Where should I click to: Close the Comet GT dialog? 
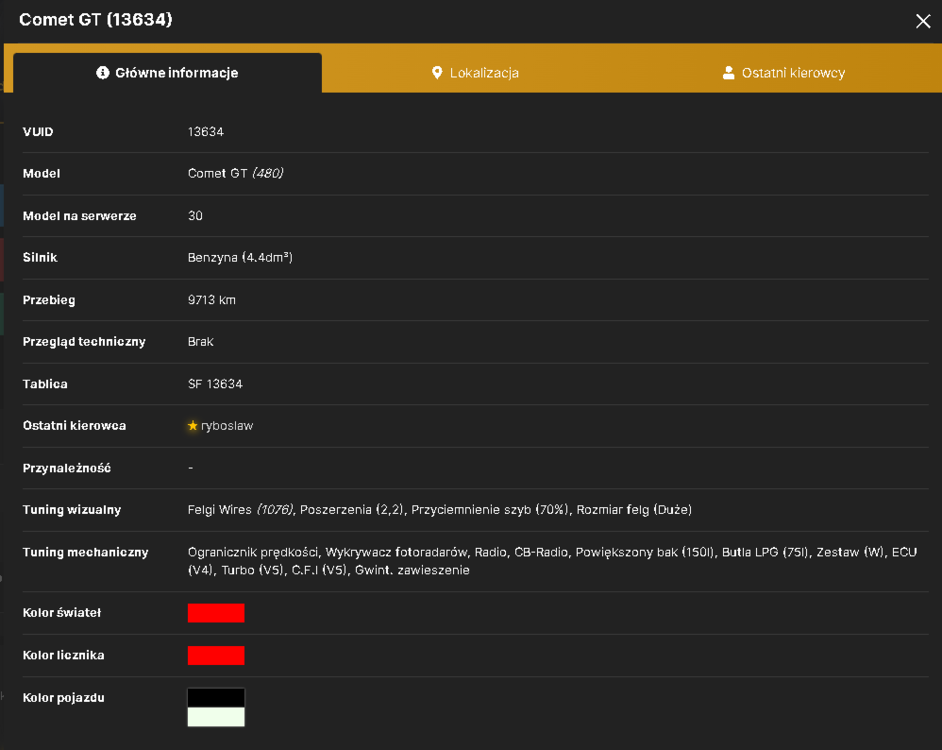pos(923,21)
